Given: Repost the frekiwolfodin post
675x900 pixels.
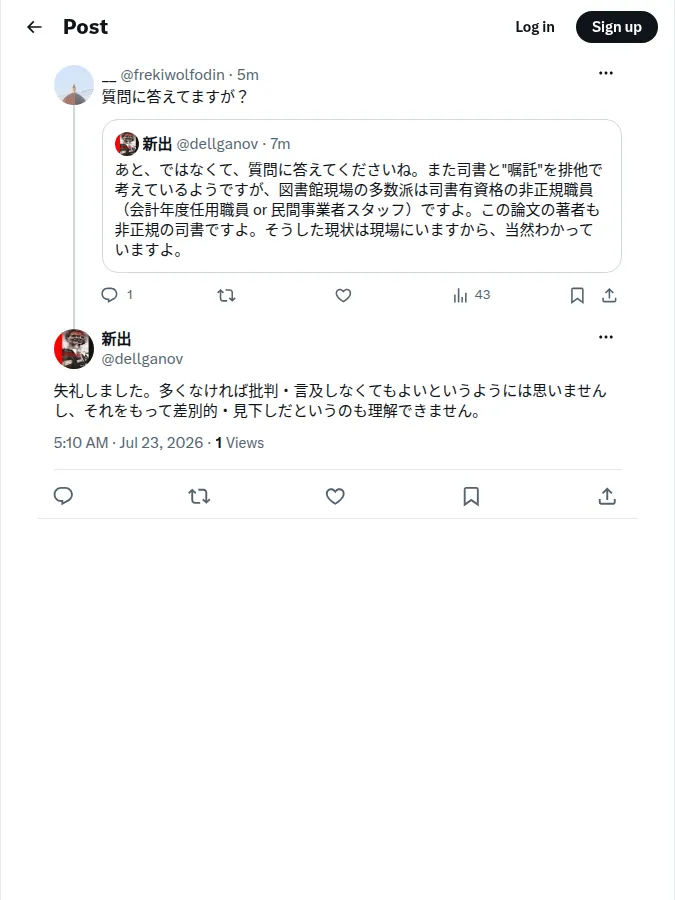Looking at the screenshot, I should point(226,296).
